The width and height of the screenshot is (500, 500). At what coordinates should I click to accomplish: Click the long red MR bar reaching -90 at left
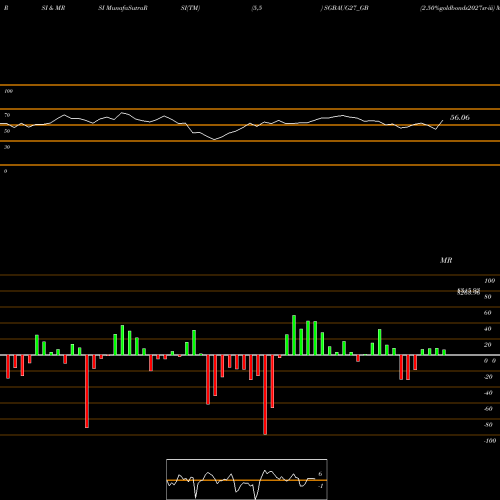(87, 391)
